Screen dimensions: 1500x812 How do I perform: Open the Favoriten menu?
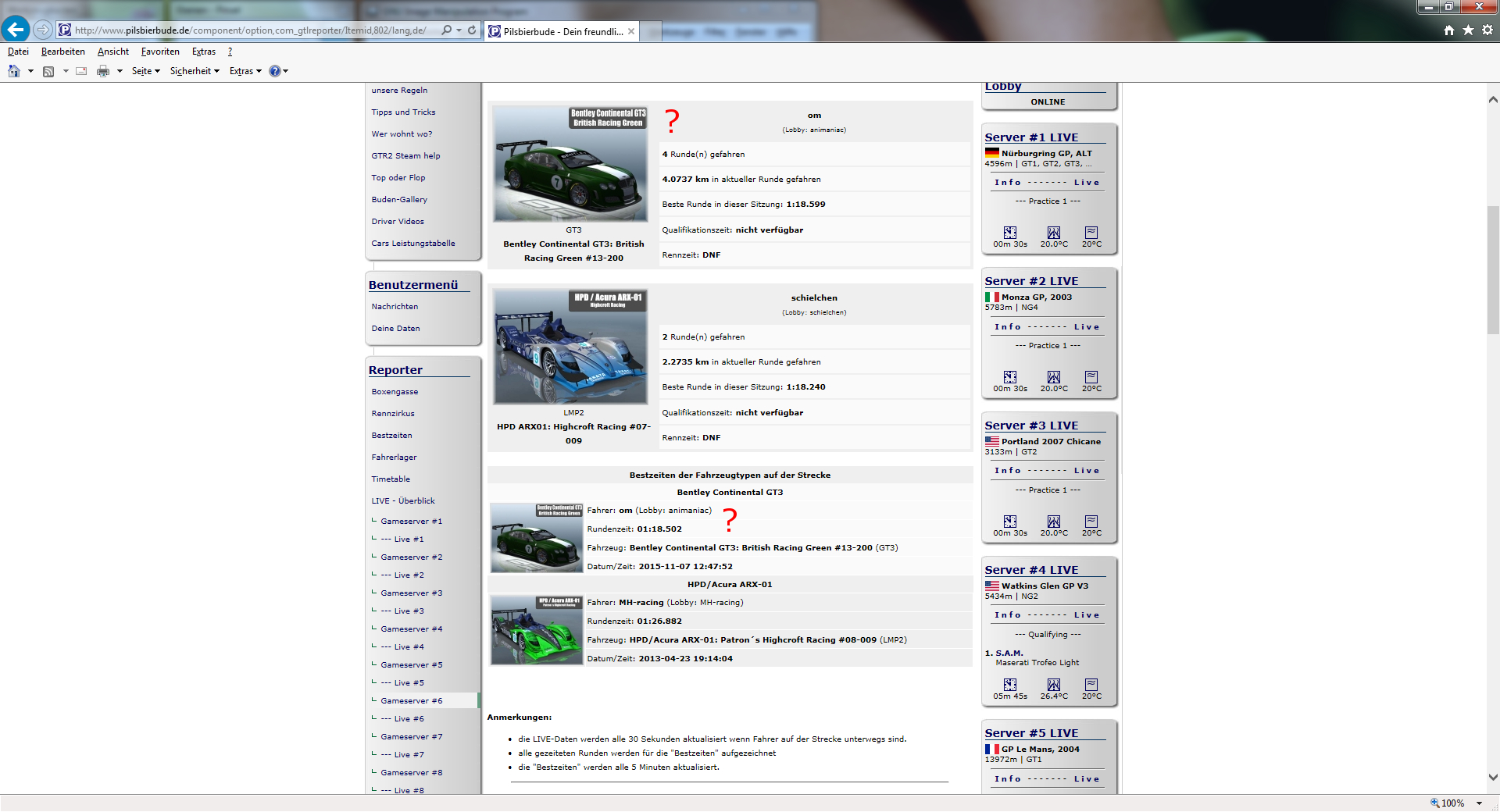[160, 52]
